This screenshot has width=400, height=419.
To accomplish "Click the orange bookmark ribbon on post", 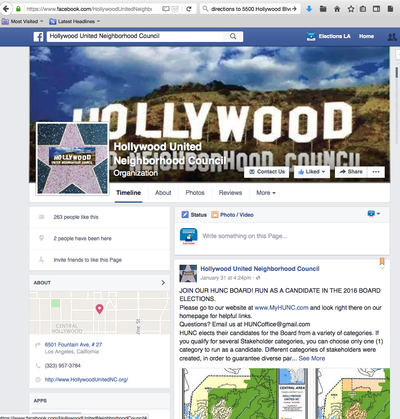I will (x=382, y=262).
